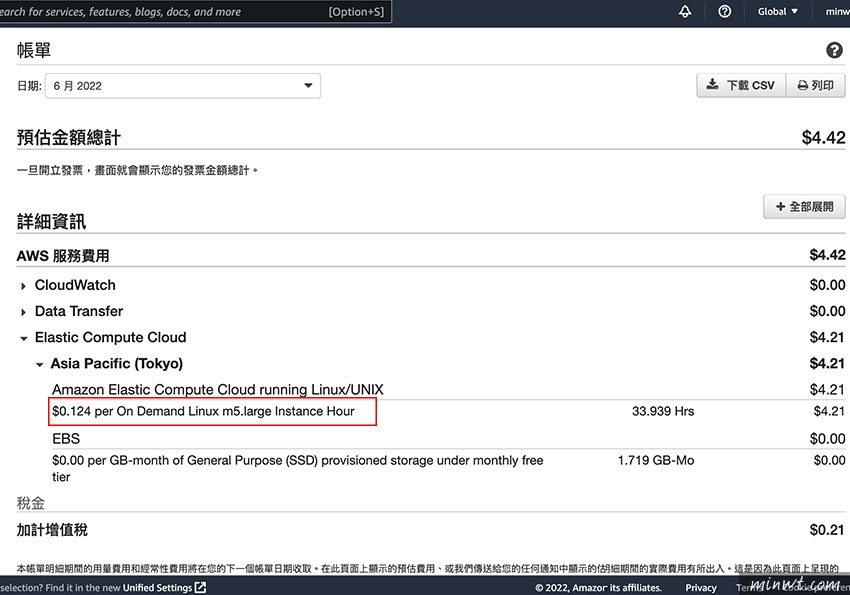
Task: Open the notifications bell icon
Action: pos(685,11)
